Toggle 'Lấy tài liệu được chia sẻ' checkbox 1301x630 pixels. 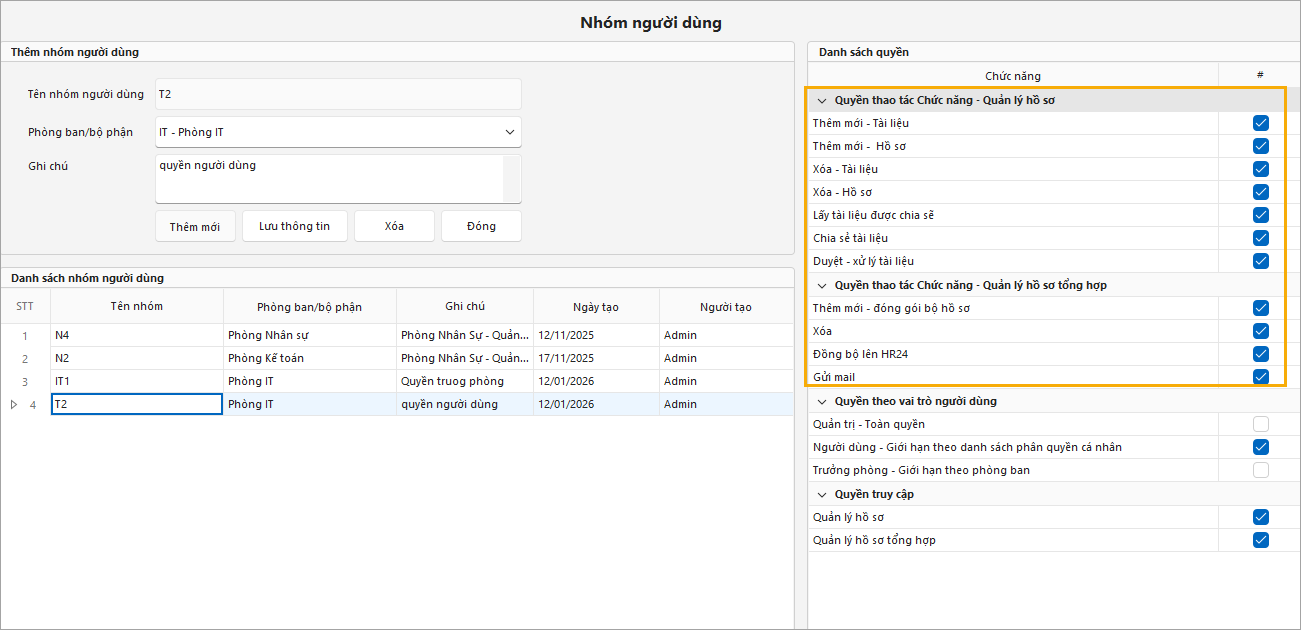pos(1260,215)
